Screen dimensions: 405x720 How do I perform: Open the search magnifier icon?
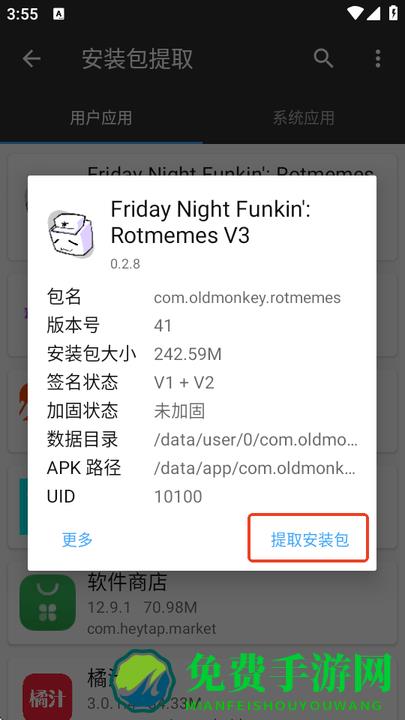coord(323,59)
